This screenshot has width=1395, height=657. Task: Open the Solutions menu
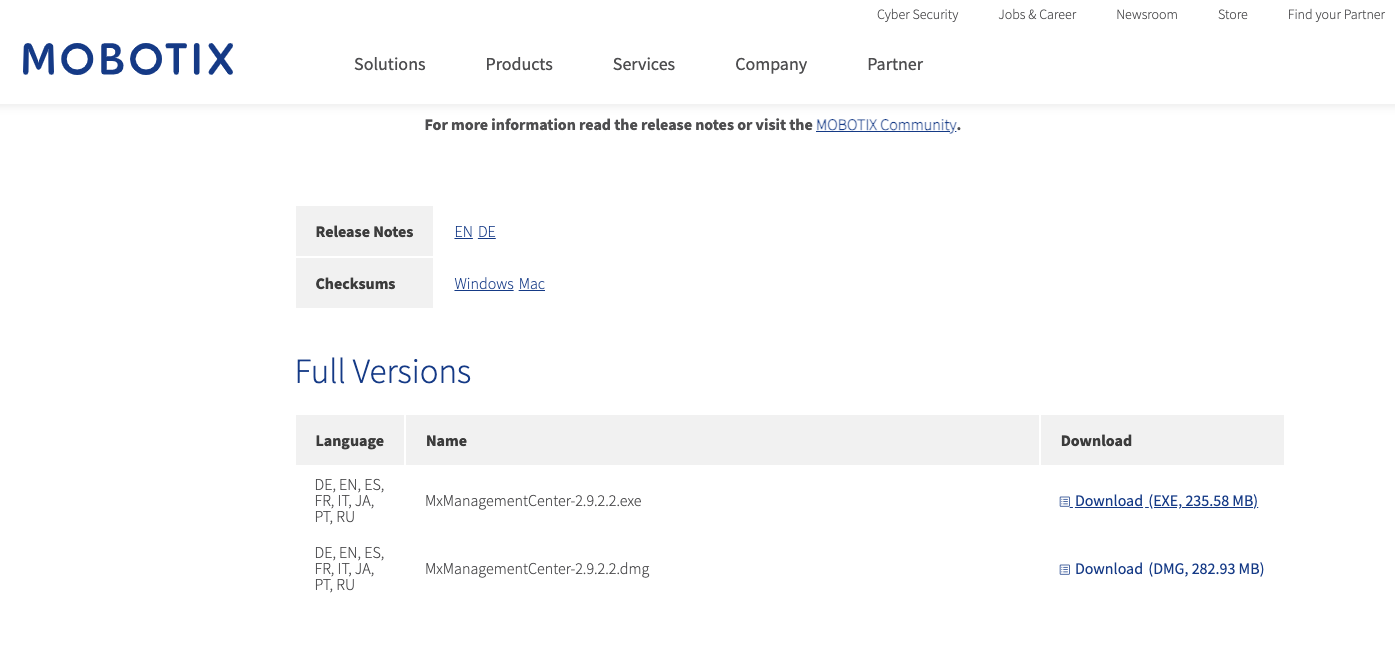point(390,64)
